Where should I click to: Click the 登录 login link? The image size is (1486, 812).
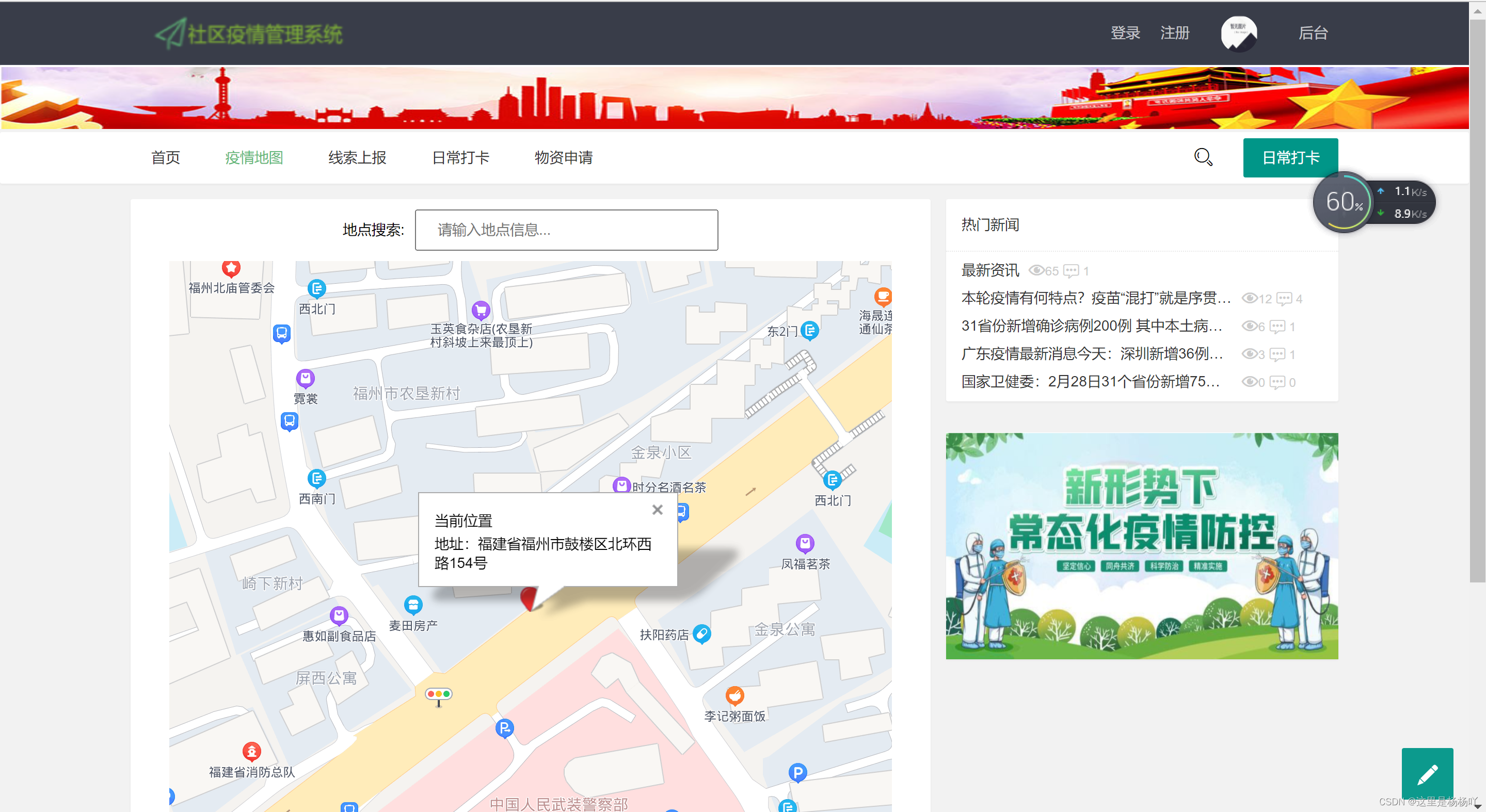(x=1125, y=34)
